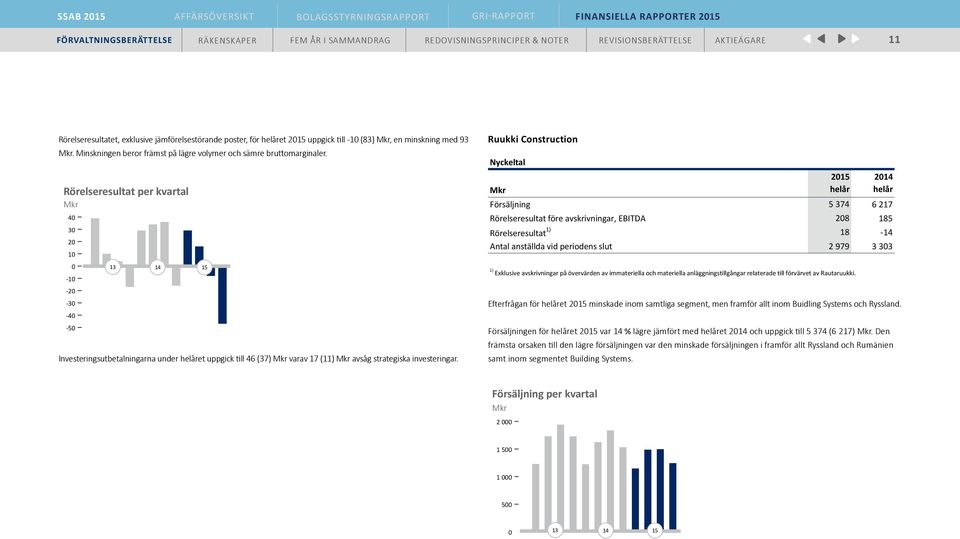Screen dimensions: 960x539
Task: Click the Försäljning row label
Action: point(509,205)
